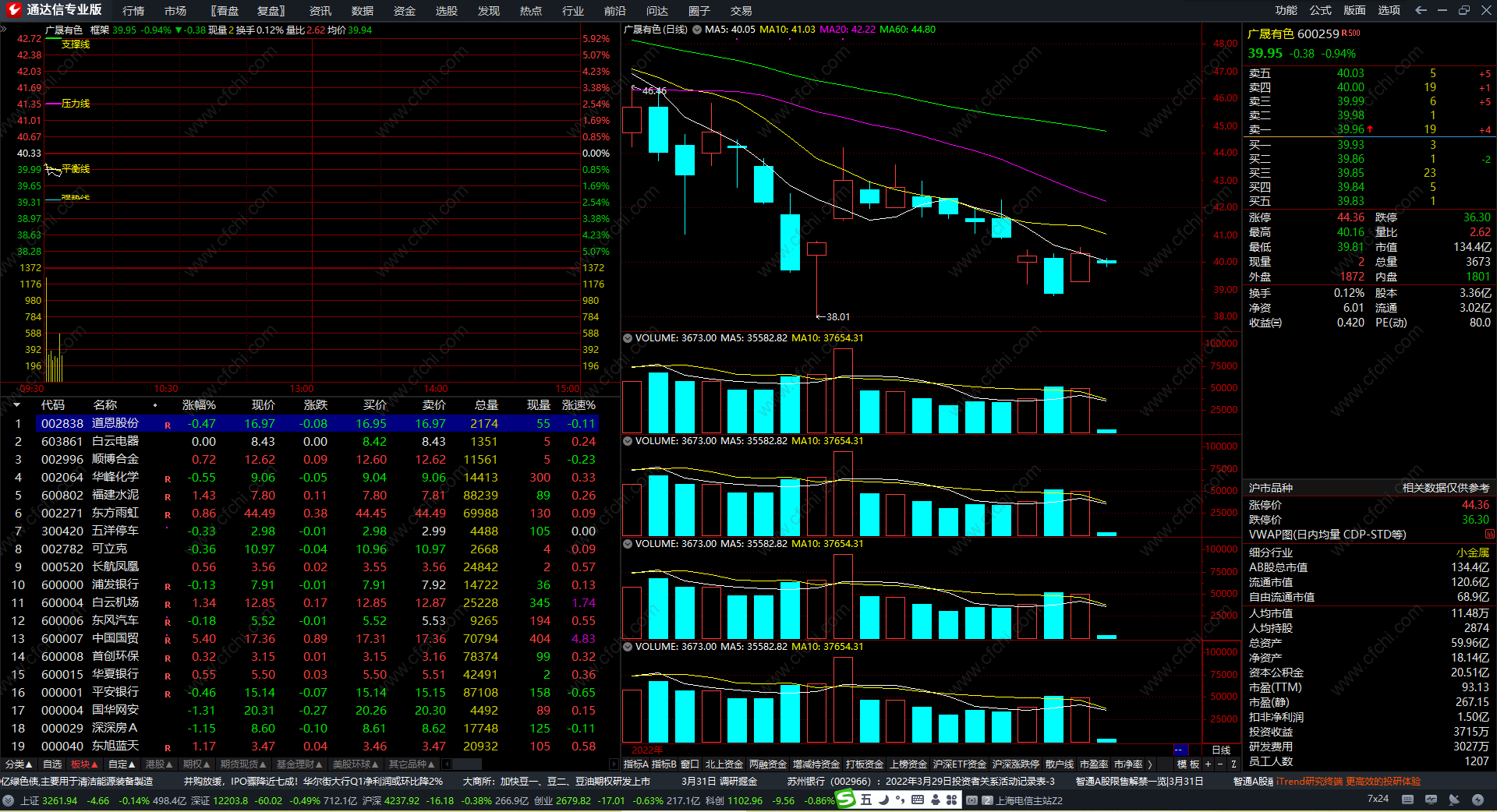Click the 其它品种 tab dropdown

[412, 764]
